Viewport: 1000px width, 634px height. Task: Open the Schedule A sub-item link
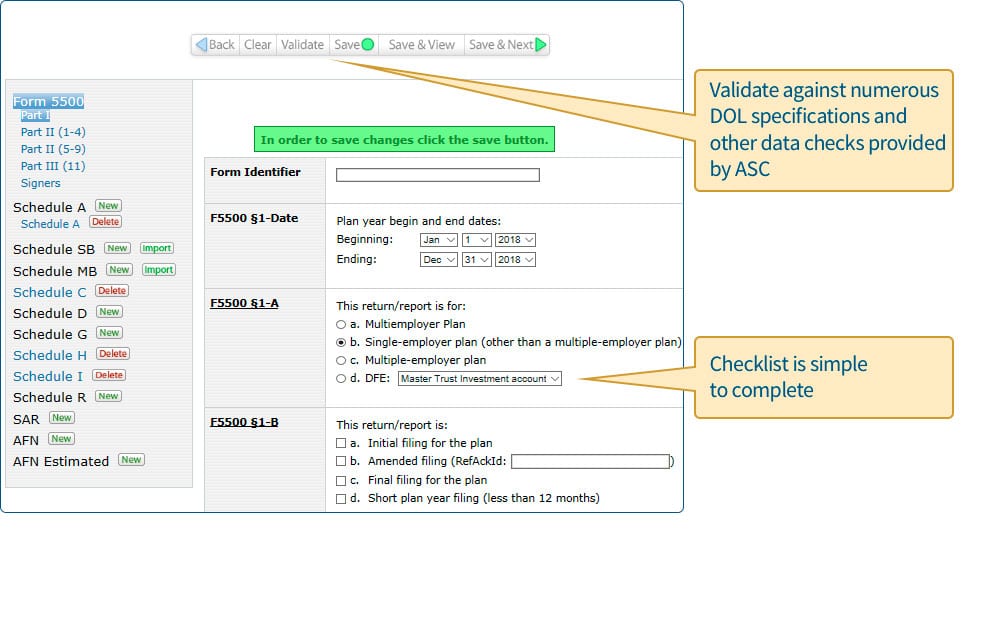pyautogui.click(x=50, y=224)
